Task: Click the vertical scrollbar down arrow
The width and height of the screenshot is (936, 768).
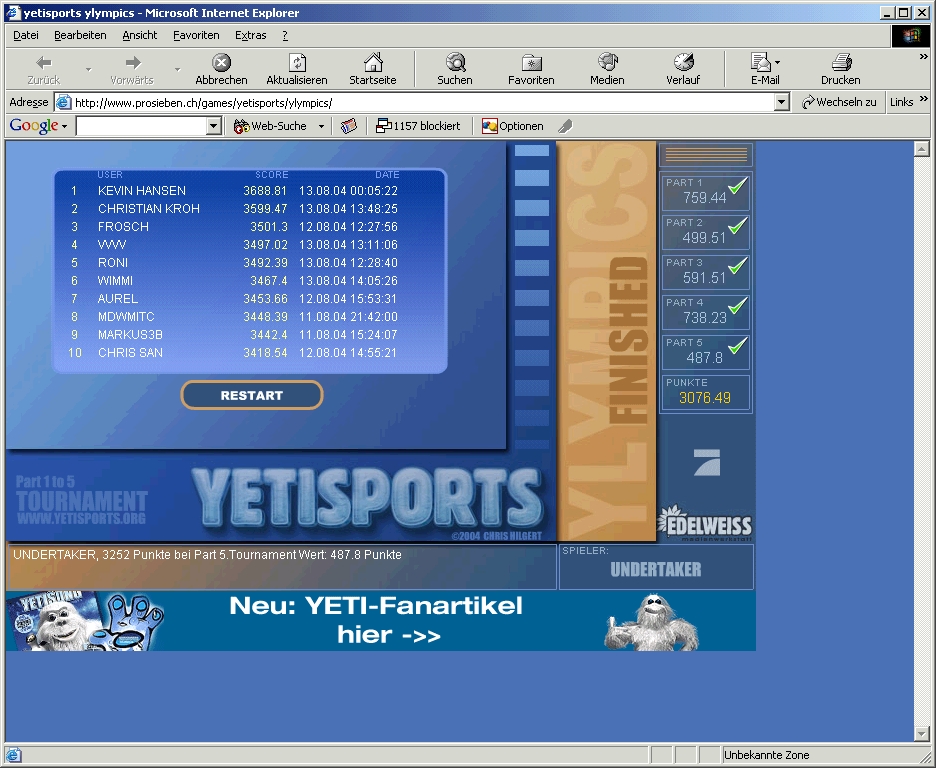Action: point(922,733)
